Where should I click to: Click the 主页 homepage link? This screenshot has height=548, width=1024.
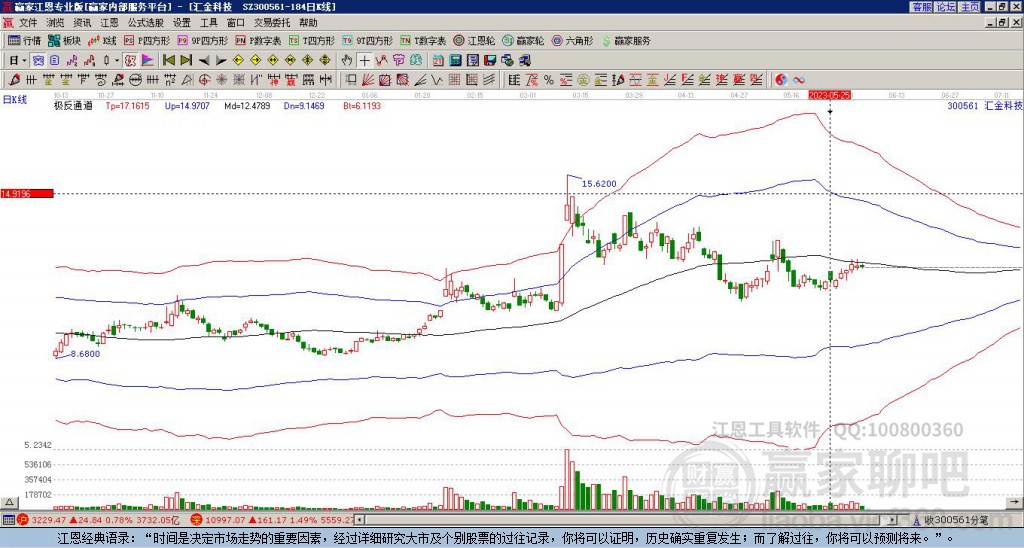point(970,7)
